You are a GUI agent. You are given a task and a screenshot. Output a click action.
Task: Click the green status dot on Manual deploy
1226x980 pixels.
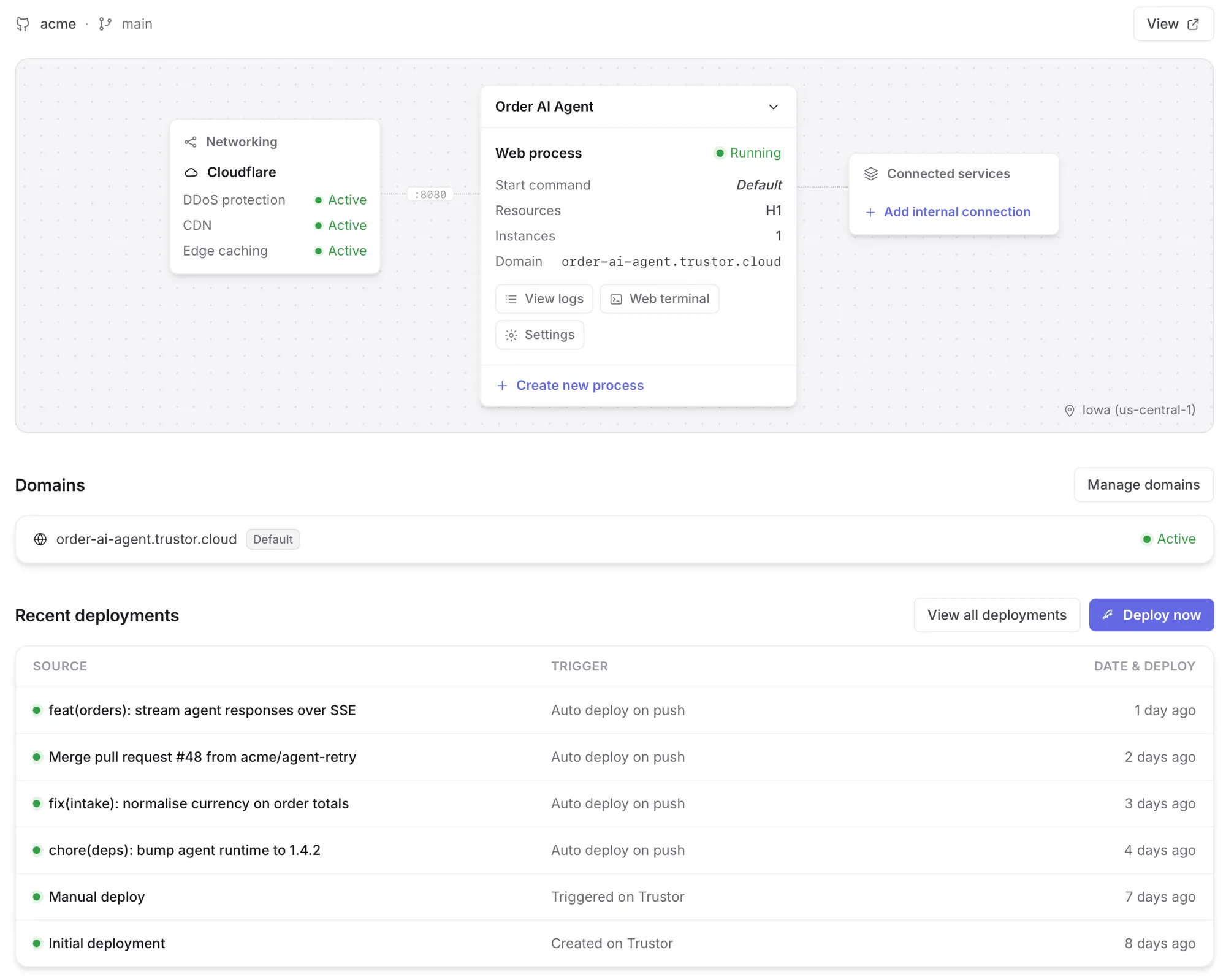coord(37,897)
